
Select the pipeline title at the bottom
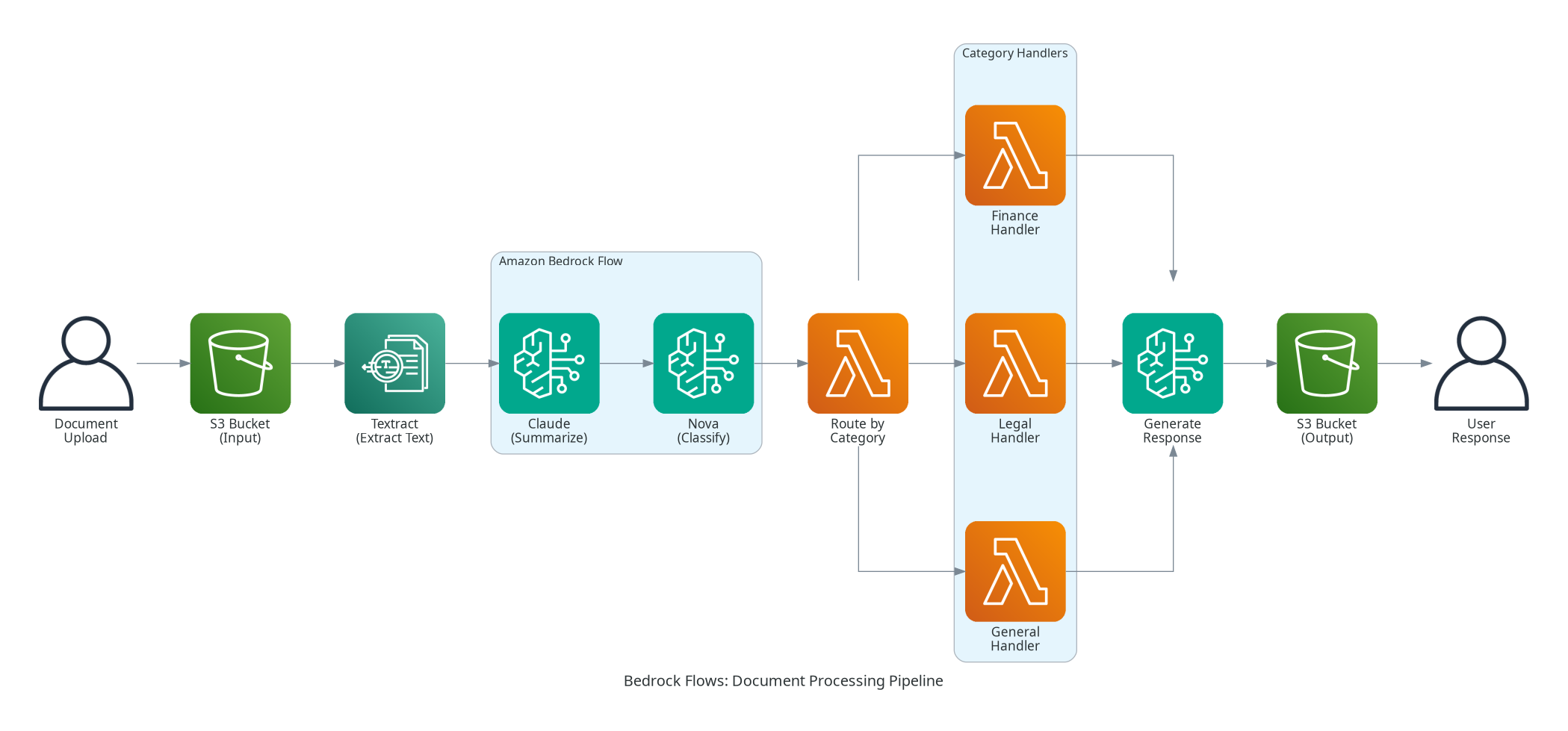784,681
